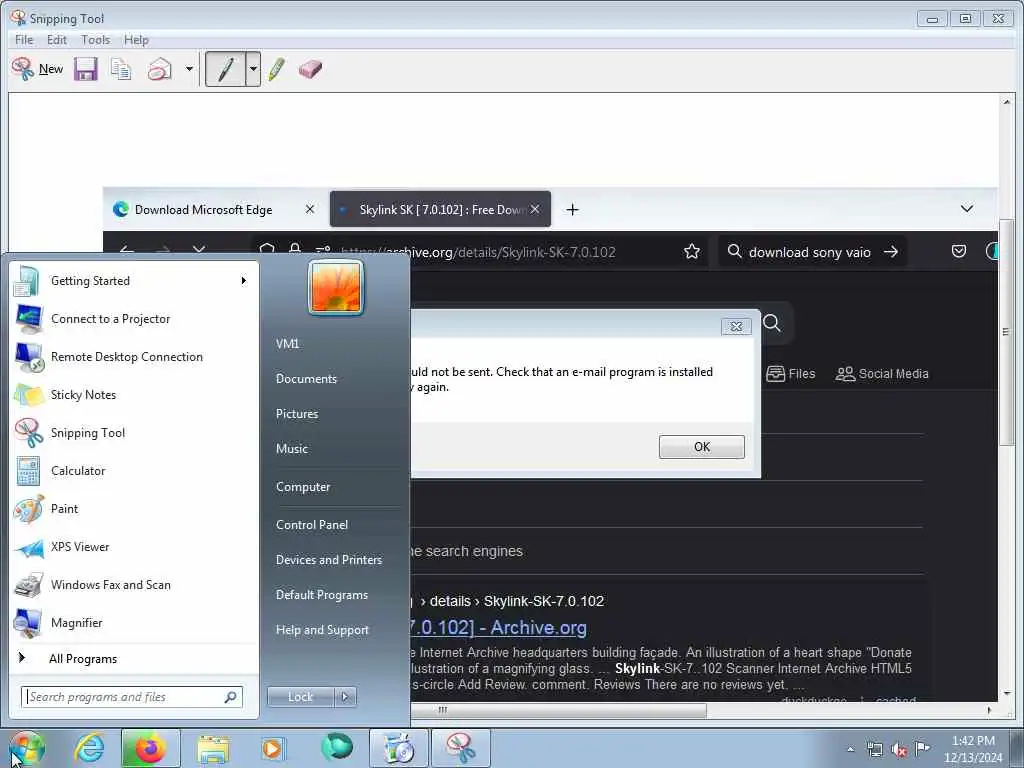Open Pictures from Start menu

point(297,413)
